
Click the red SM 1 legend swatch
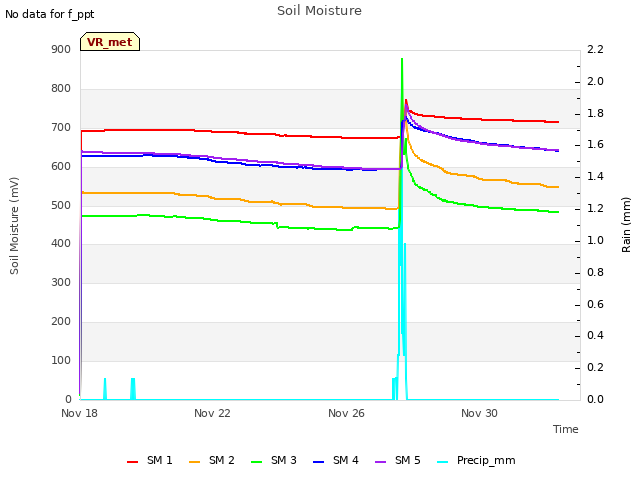click(x=133, y=462)
